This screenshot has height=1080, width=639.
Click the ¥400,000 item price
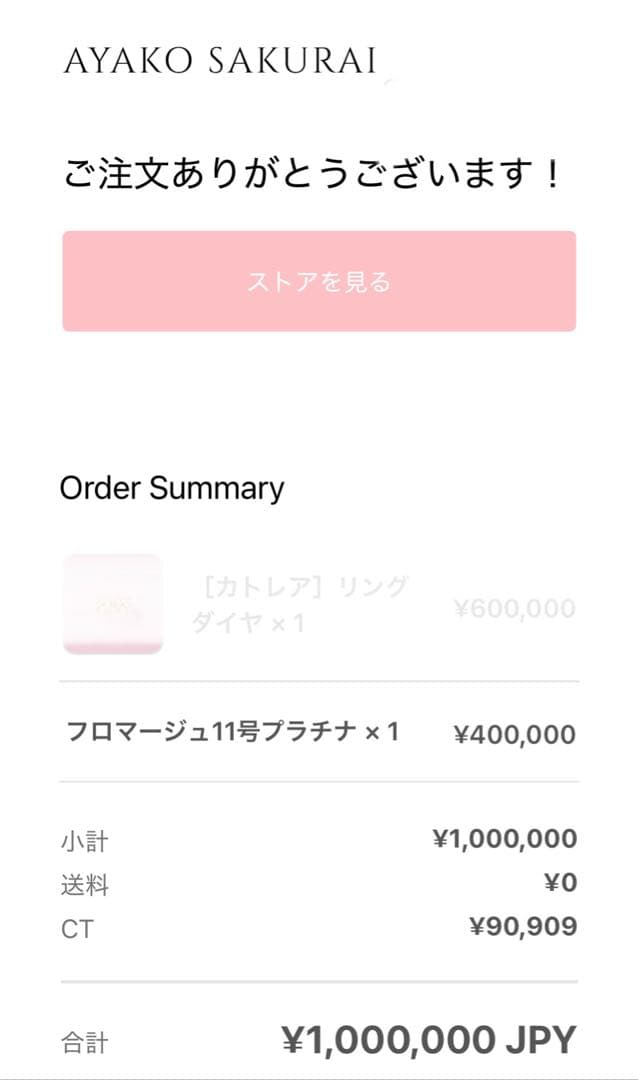tap(515, 735)
